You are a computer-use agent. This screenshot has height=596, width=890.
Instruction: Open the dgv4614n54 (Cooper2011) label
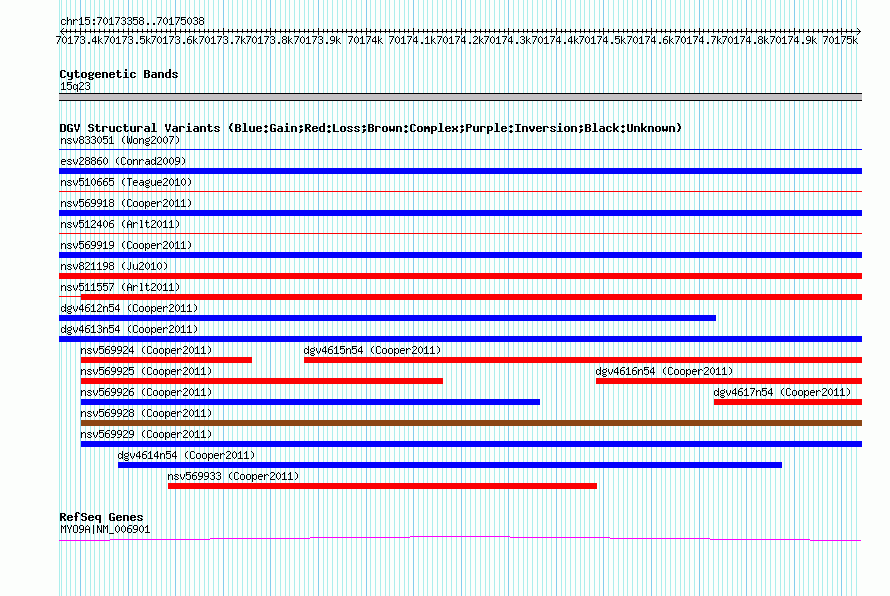186,455
